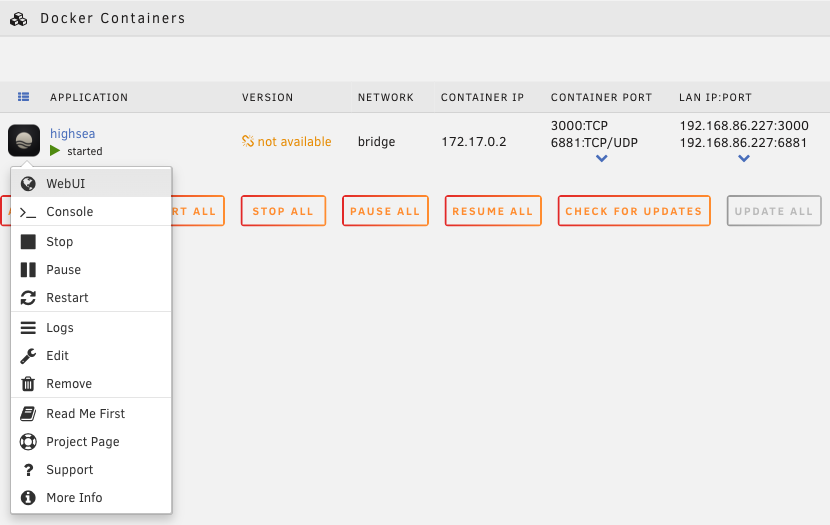Image resolution: width=830 pixels, height=525 pixels.
Task: Click the circular arrows restart icon
Action: [28, 298]
